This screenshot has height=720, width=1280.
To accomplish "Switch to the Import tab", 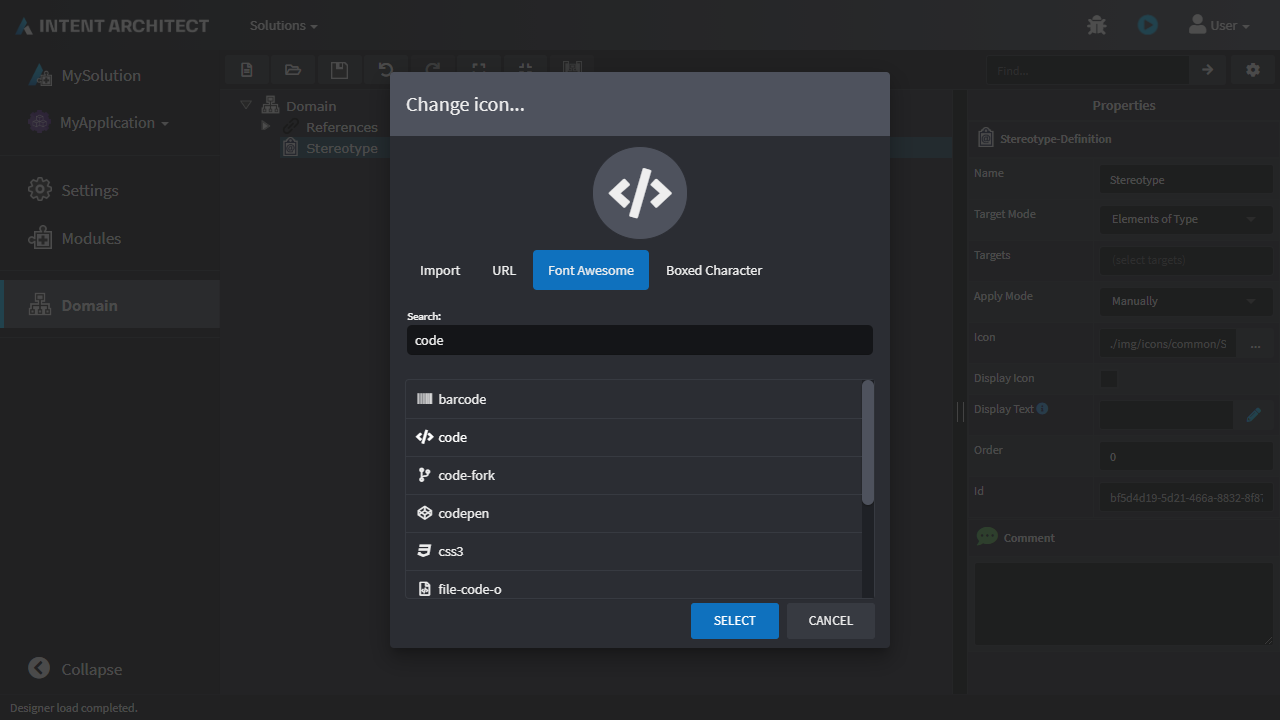I will [440, 270].
